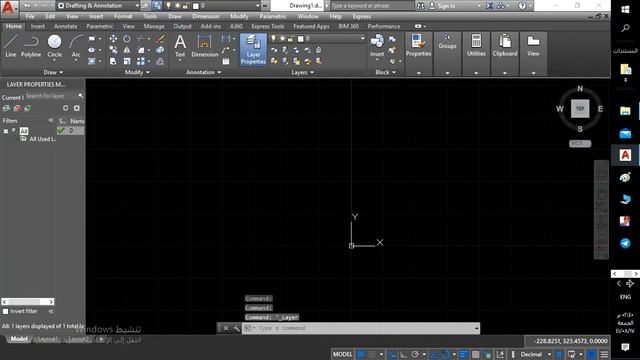Click the WCS label under ViewCube

coord(580,144)
